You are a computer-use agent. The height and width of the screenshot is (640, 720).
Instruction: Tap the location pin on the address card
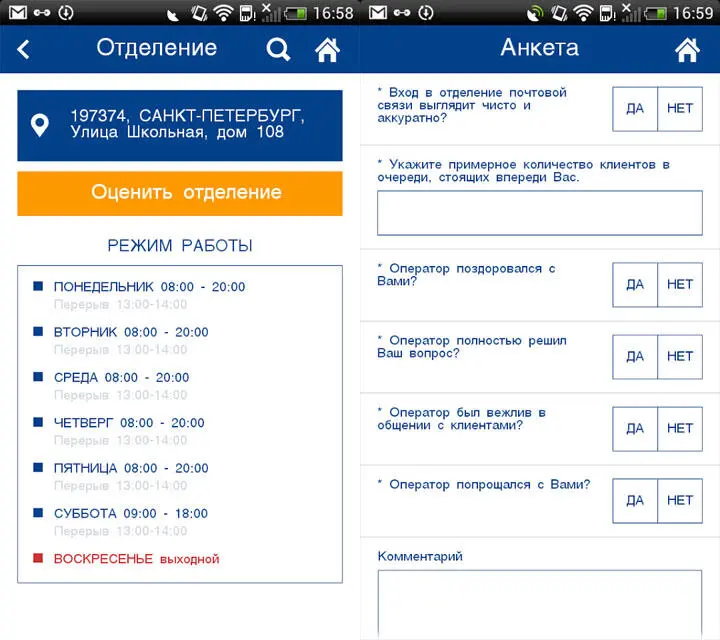(x=39, y=125)
